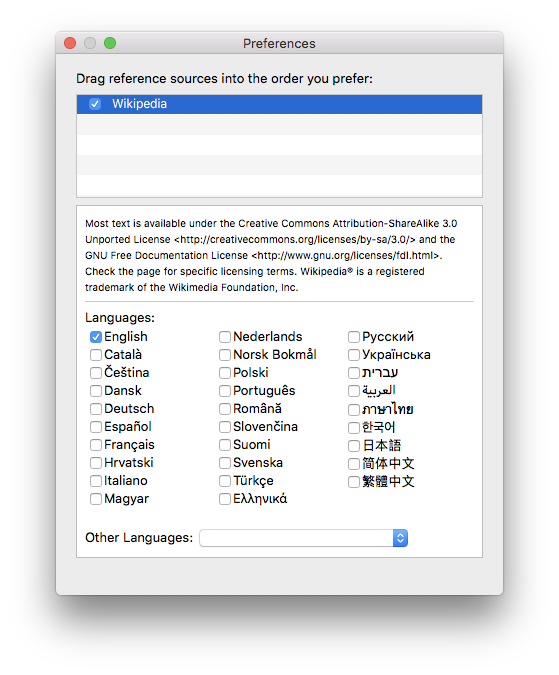Enable Magyar language checkbox
The image size is (559, 675).
point(96,499)
